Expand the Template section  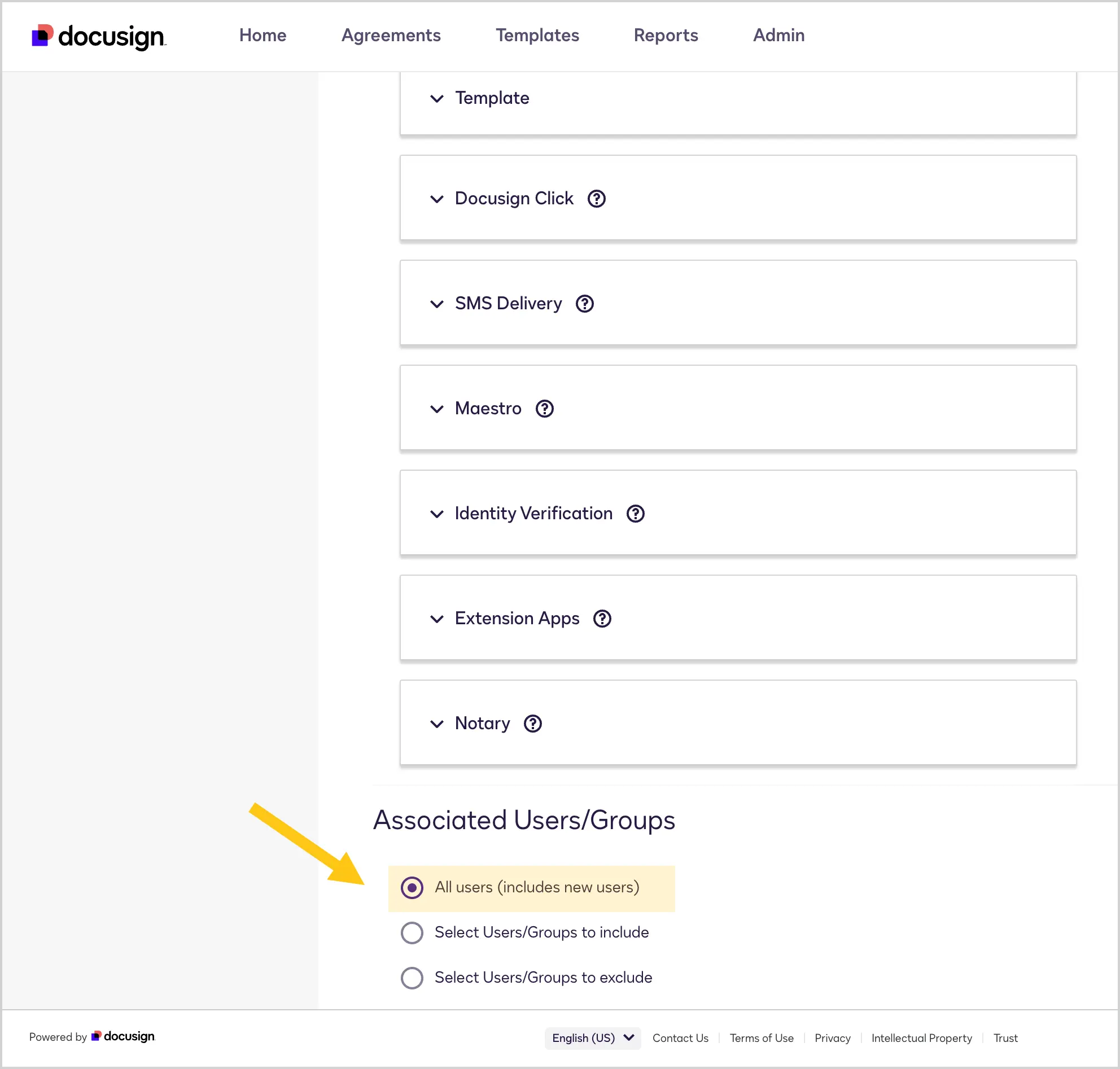pyautogui.click(x=436, y=99)
